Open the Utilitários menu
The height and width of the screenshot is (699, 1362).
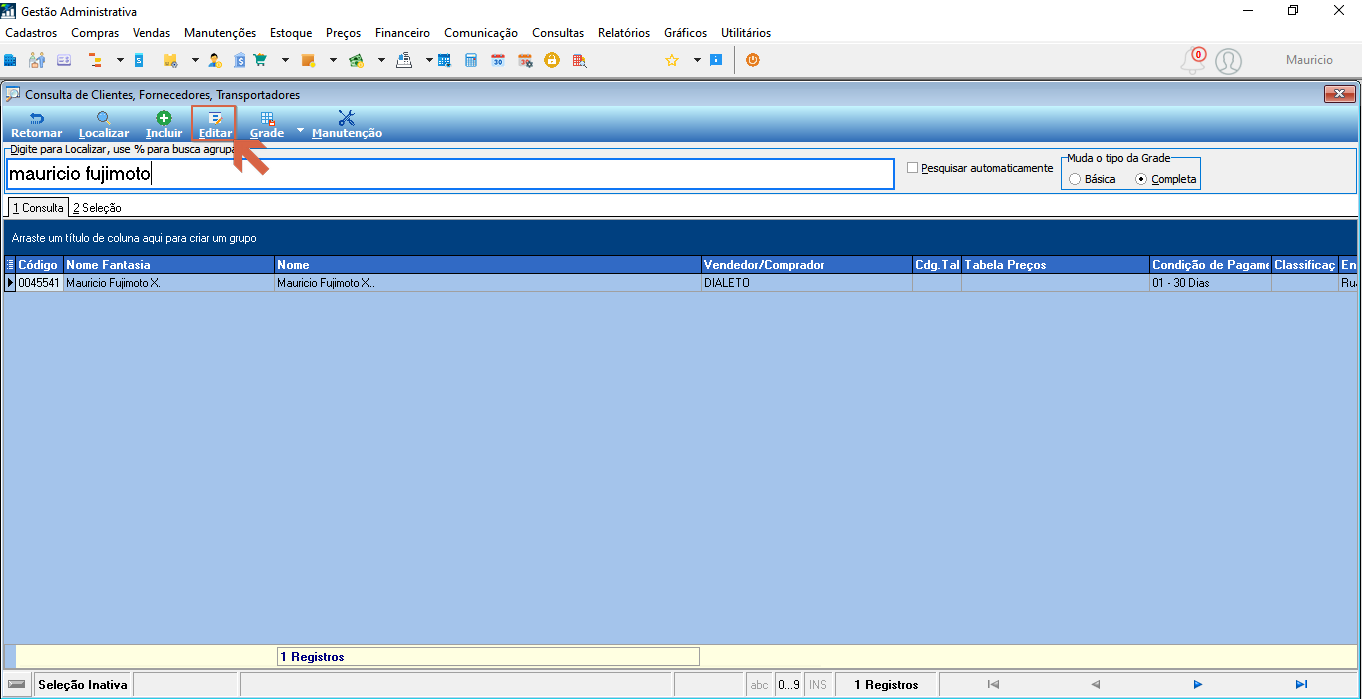tap(746, 33)
